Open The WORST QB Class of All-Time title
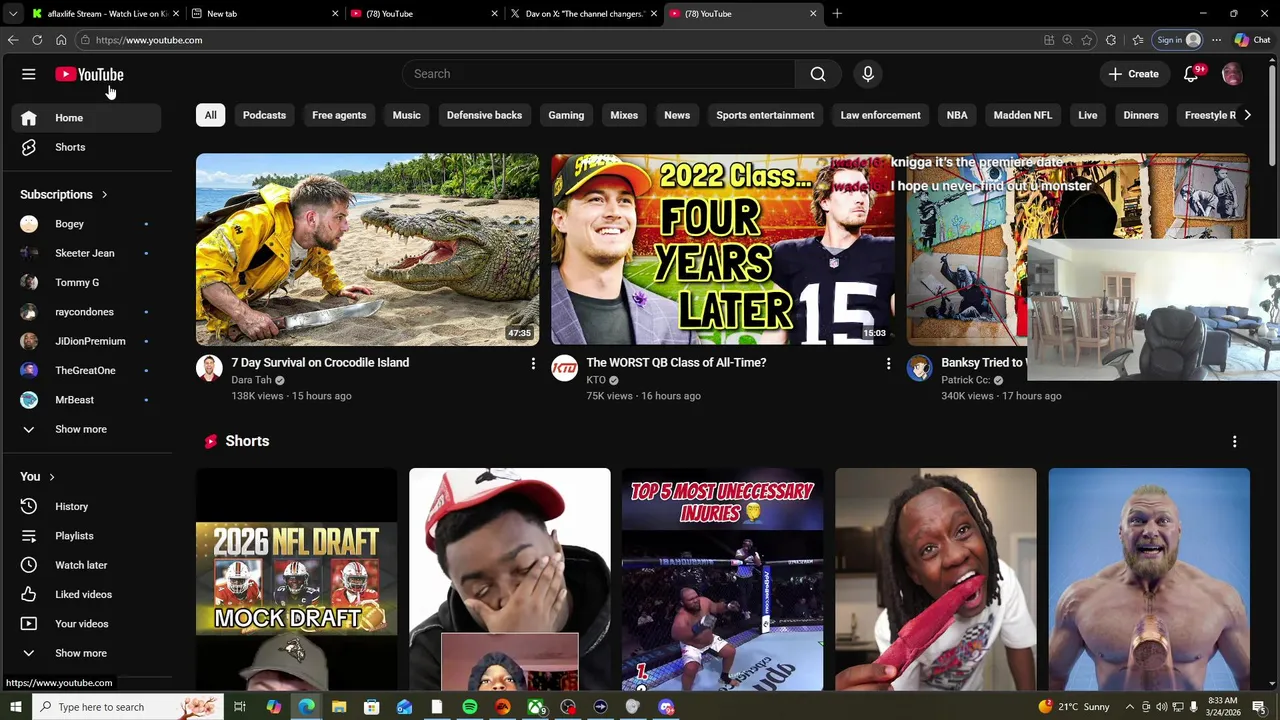The height and width of the screenshot is (720, 1280). tap(676, 363)
